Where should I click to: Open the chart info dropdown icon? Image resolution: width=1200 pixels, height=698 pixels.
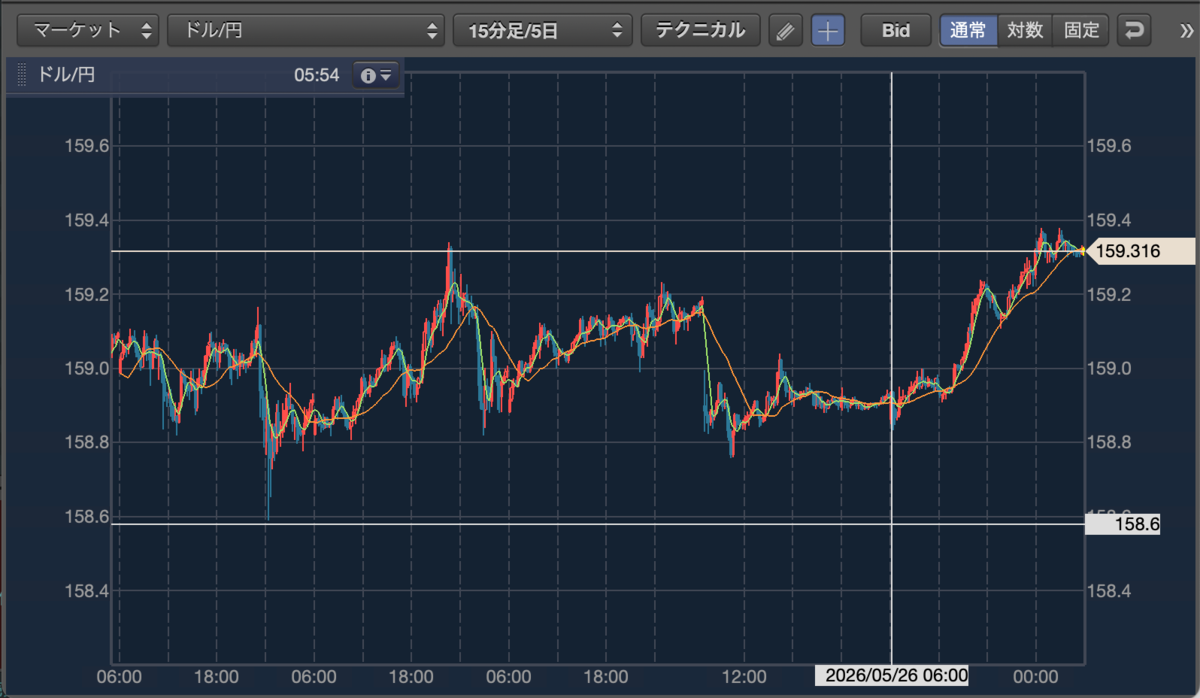coord(377,75)
